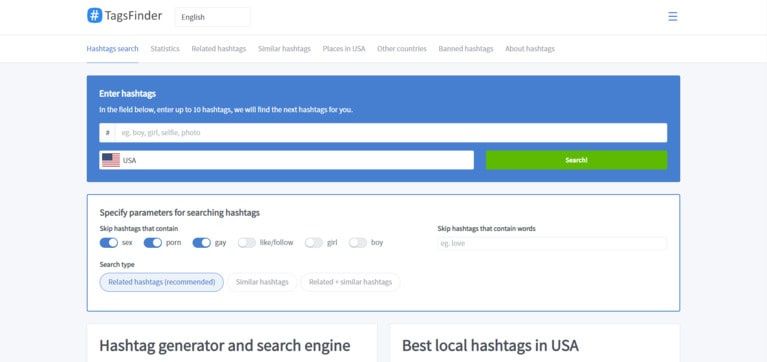
Task: Enable the girl filter toggle
Action: coord(314,243)
